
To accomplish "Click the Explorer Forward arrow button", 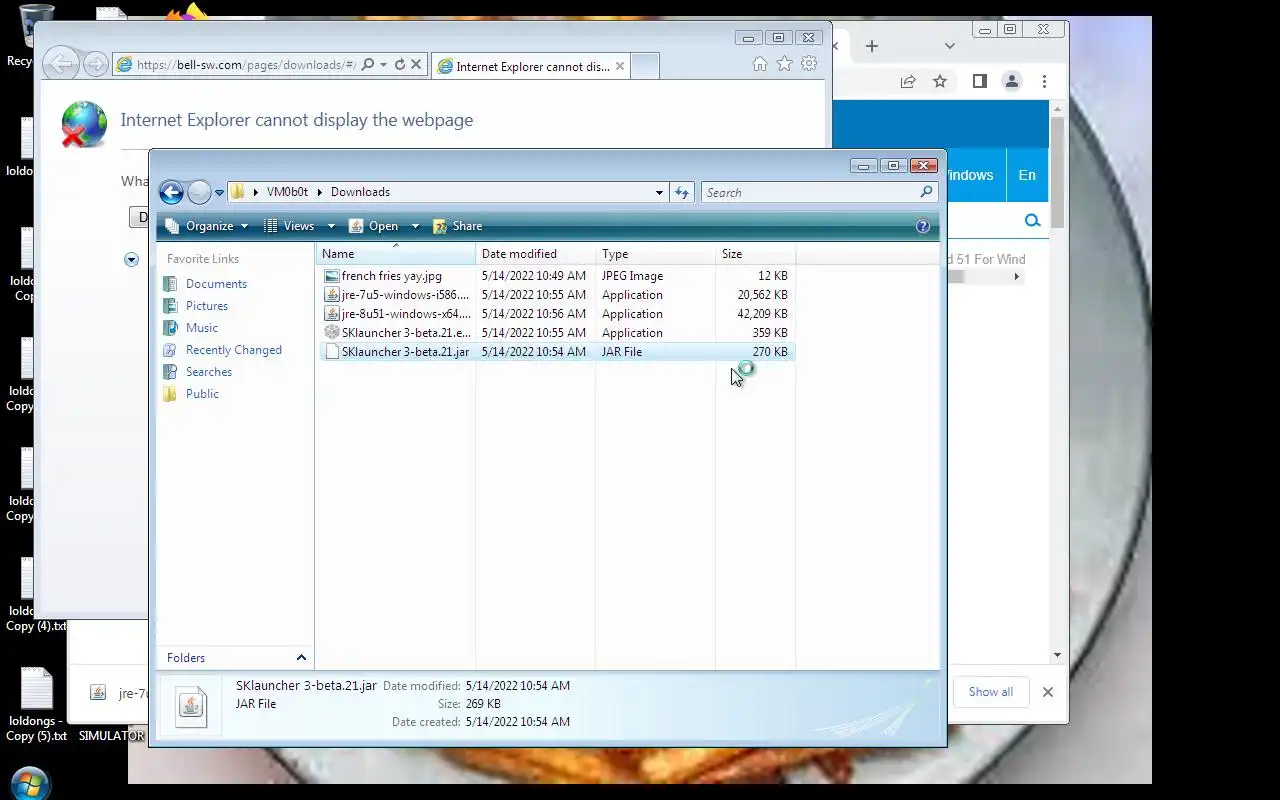I will click(199, 192).
